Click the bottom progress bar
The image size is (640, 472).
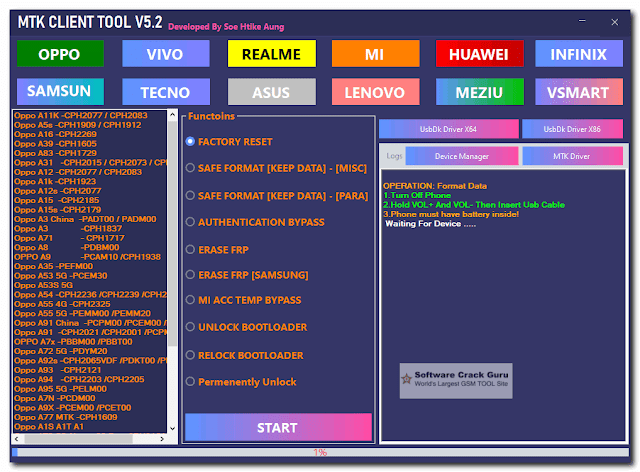pos(320,452)
